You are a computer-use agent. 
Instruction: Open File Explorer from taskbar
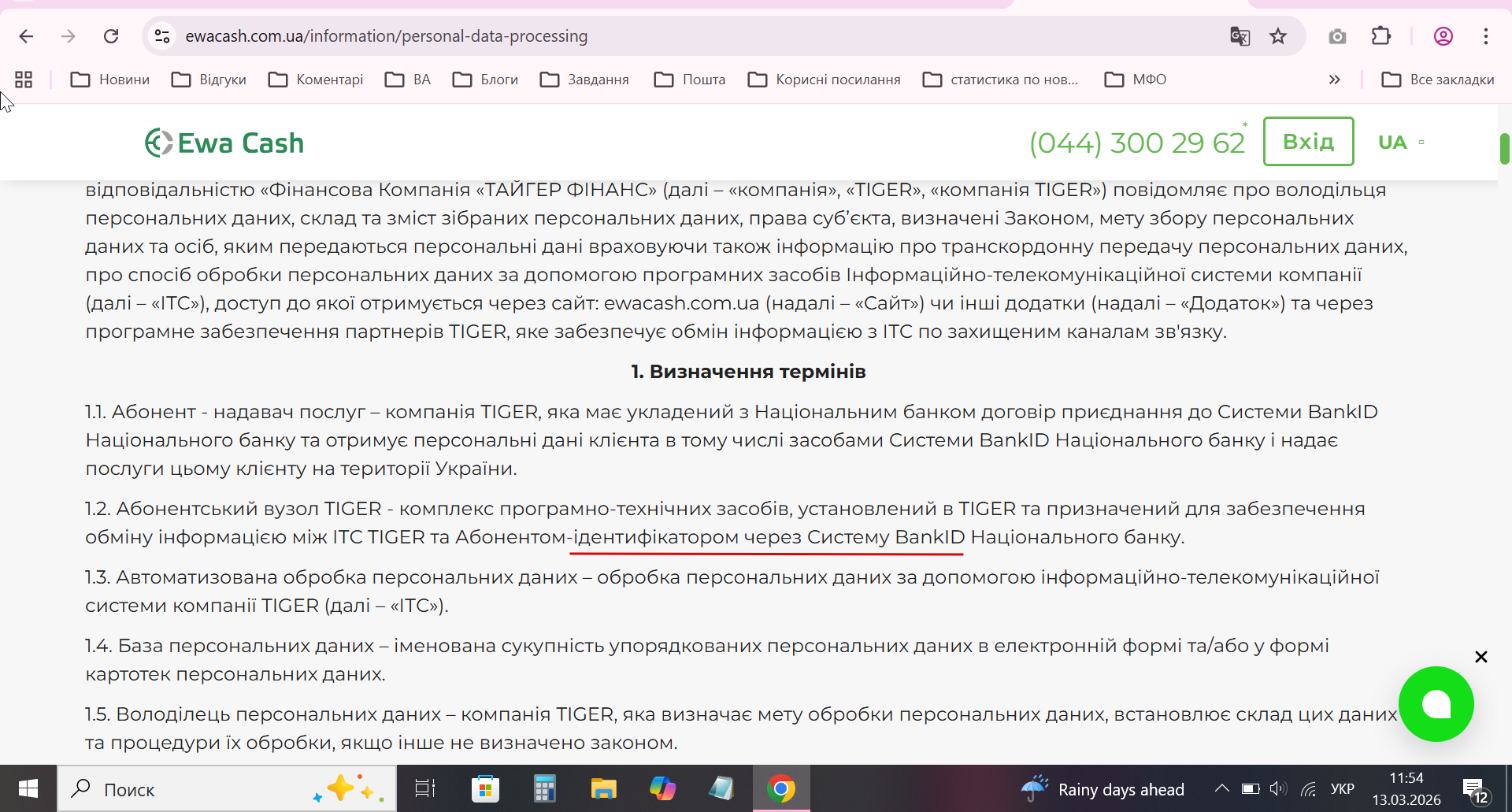(603, 788)
